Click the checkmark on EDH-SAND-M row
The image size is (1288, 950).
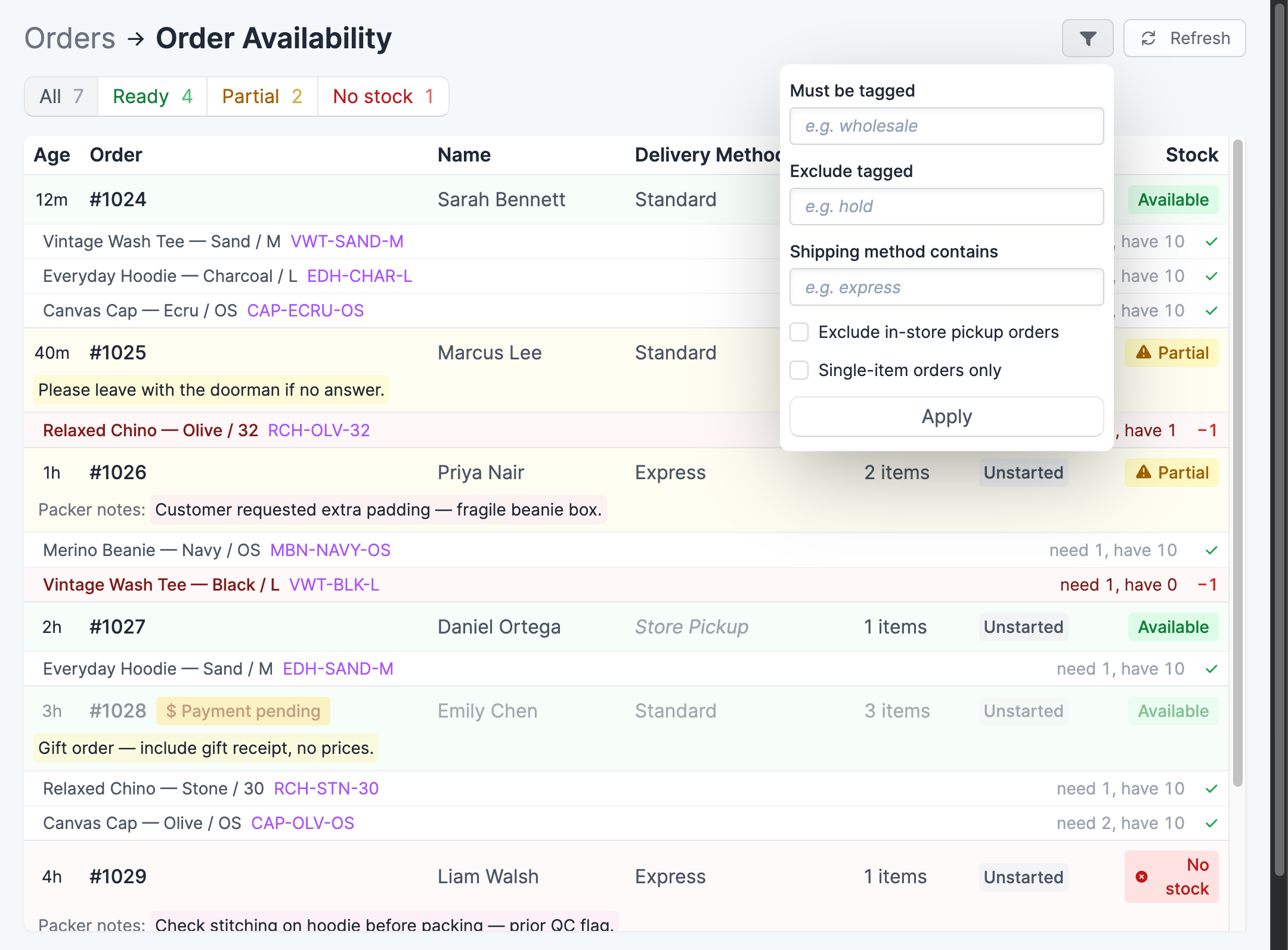tap(1211, 669)
